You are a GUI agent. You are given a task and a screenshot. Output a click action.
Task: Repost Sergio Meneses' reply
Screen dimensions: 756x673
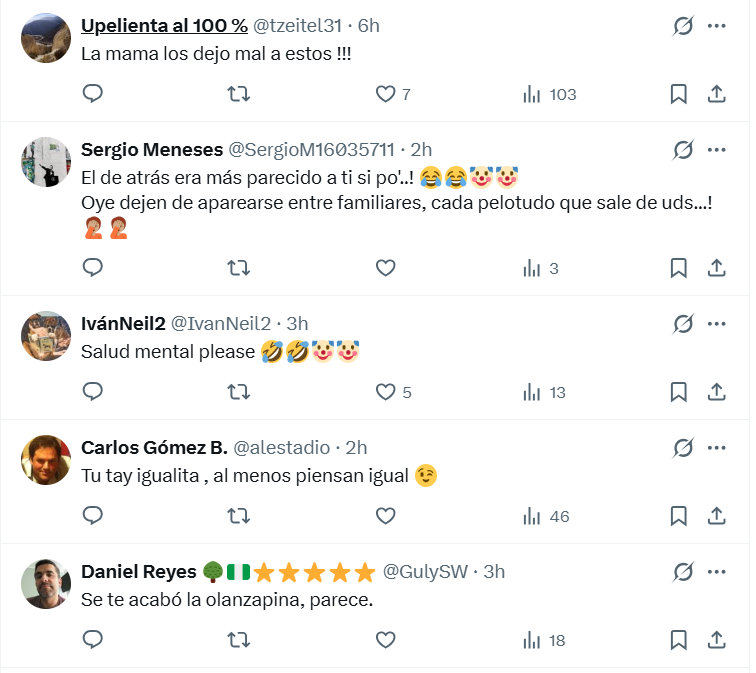point(239,268)
